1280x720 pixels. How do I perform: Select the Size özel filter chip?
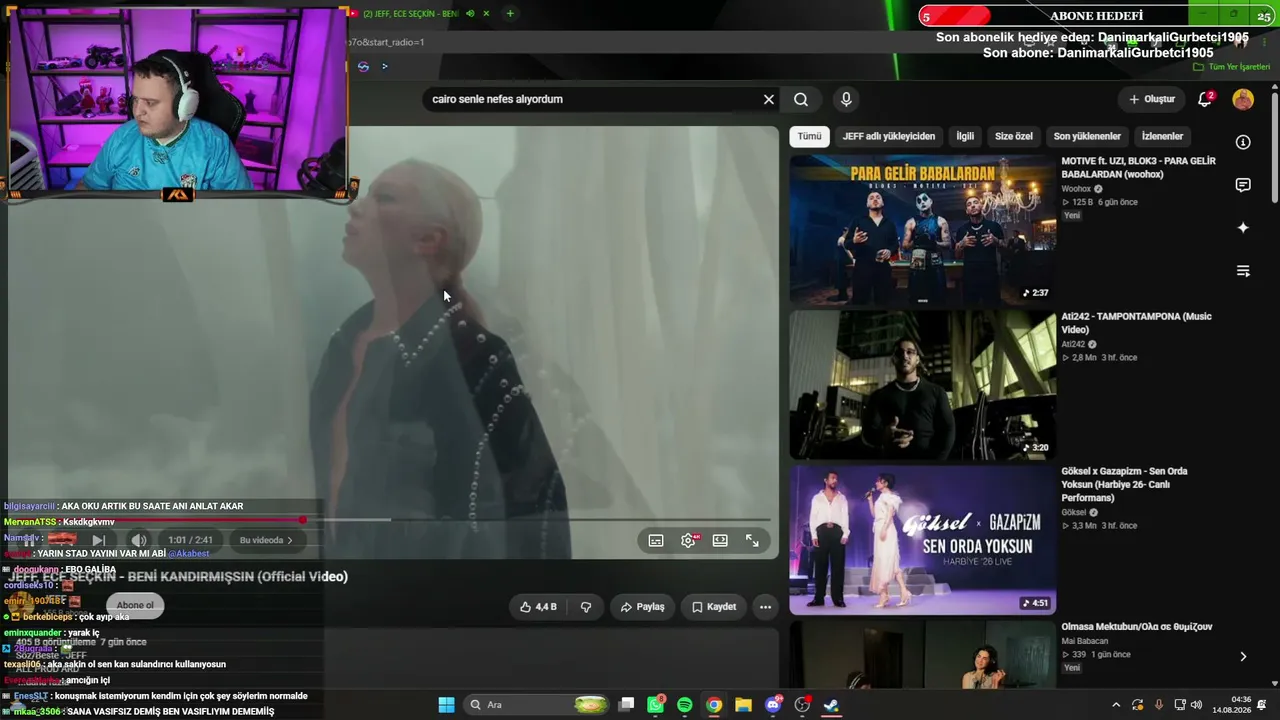(x=1013, y=136)
